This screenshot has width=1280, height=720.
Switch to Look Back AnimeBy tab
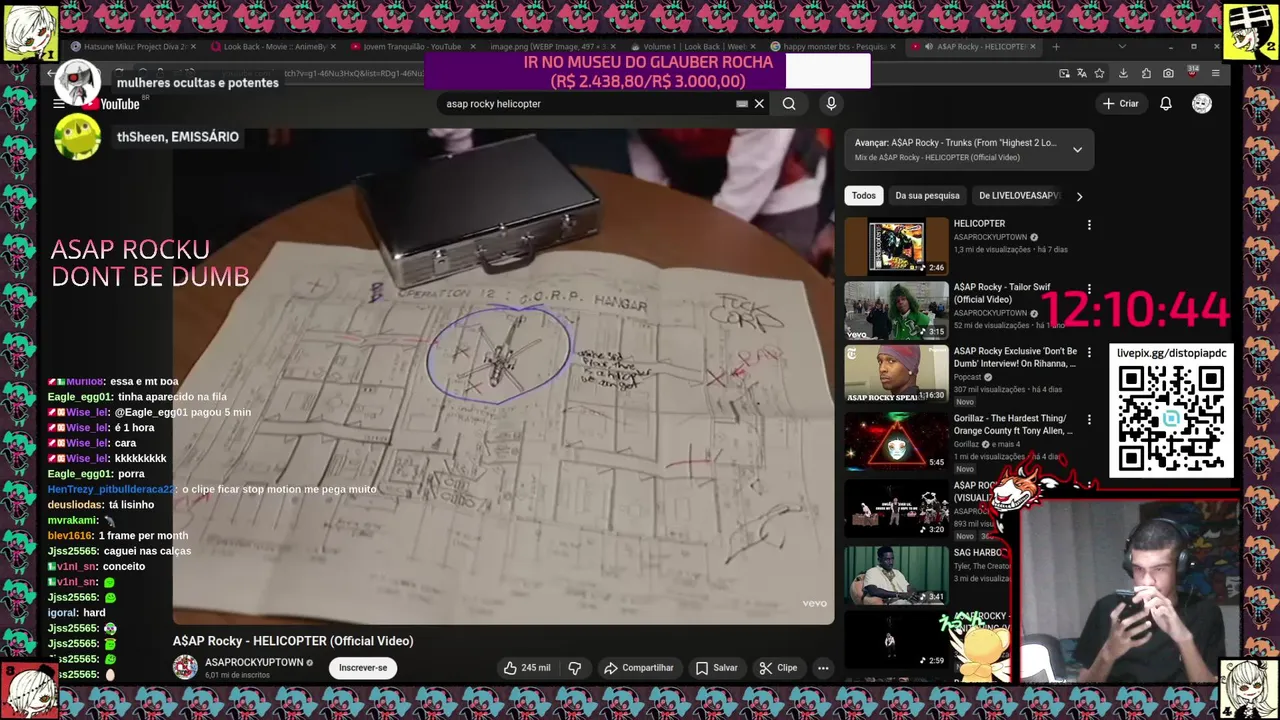click(273, 46)
